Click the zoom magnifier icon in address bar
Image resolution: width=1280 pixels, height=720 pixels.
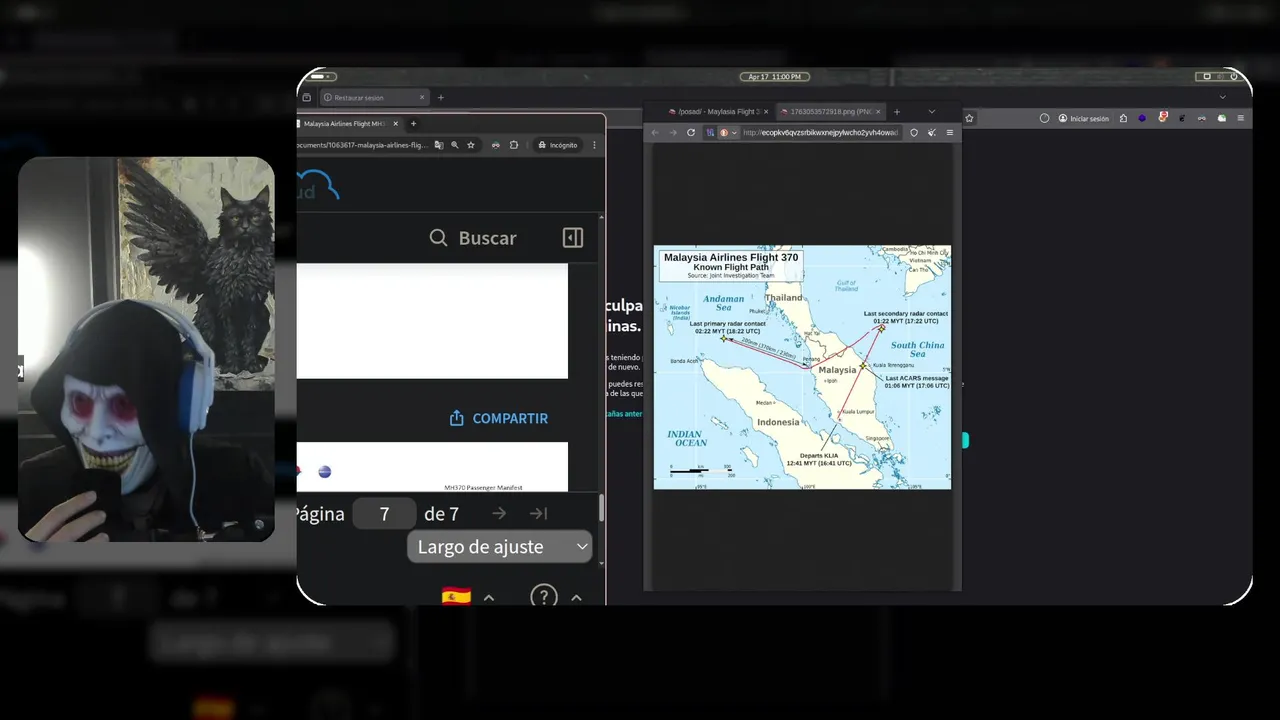pos(455,145)
